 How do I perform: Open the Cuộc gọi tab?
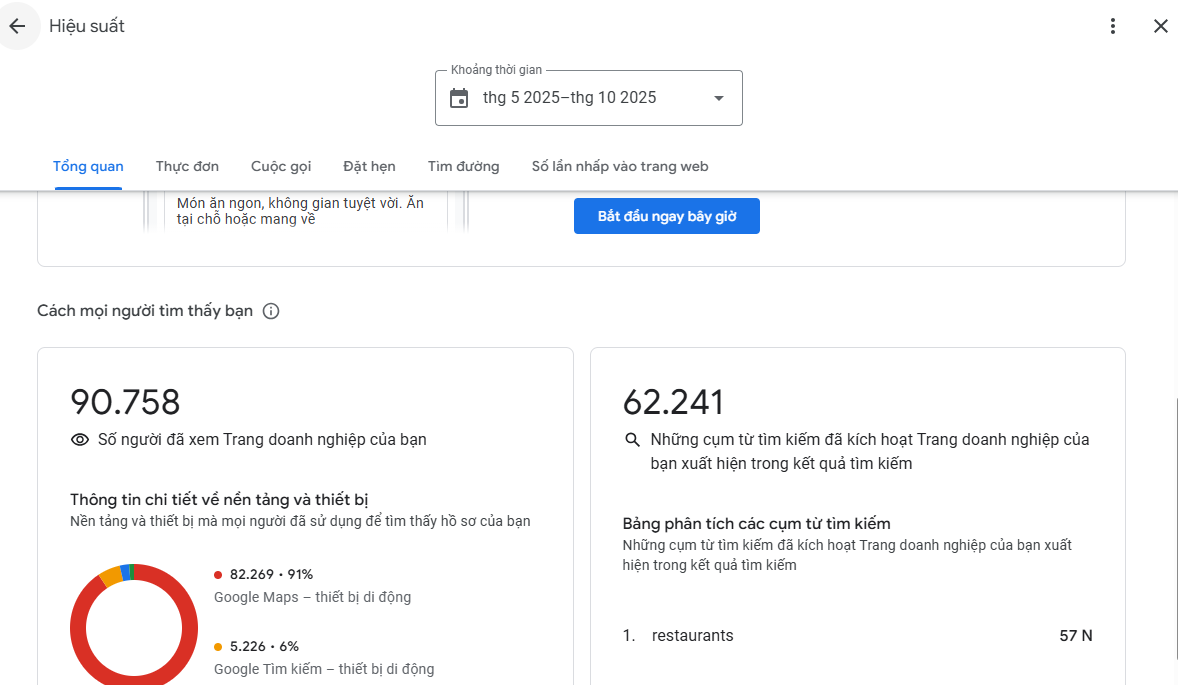point(281,167)
